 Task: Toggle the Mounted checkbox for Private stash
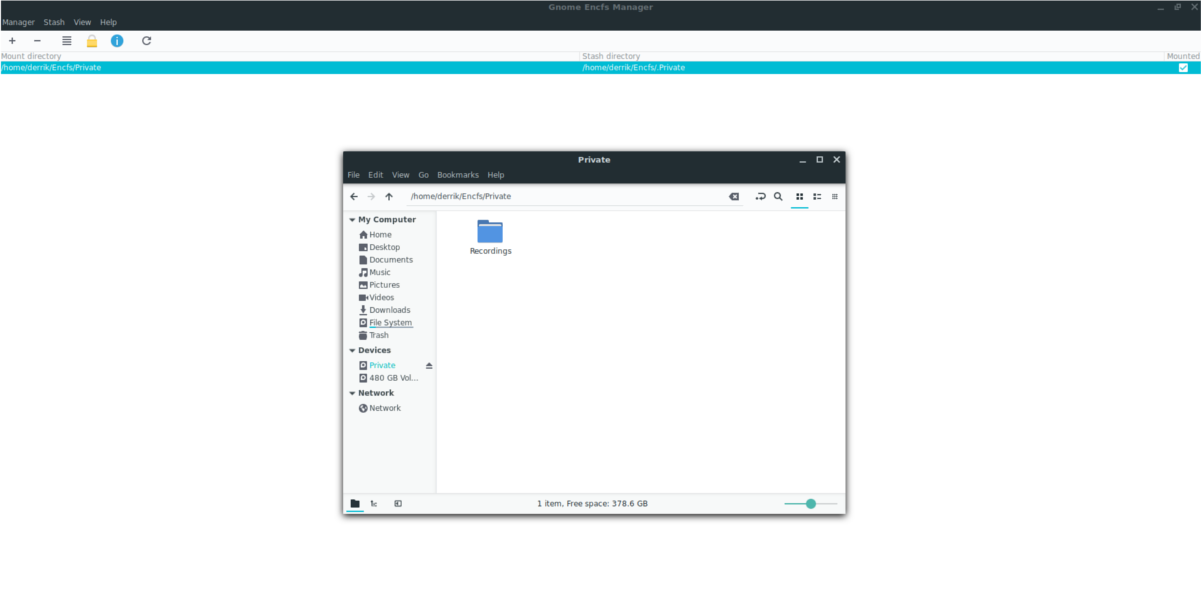1183,67
